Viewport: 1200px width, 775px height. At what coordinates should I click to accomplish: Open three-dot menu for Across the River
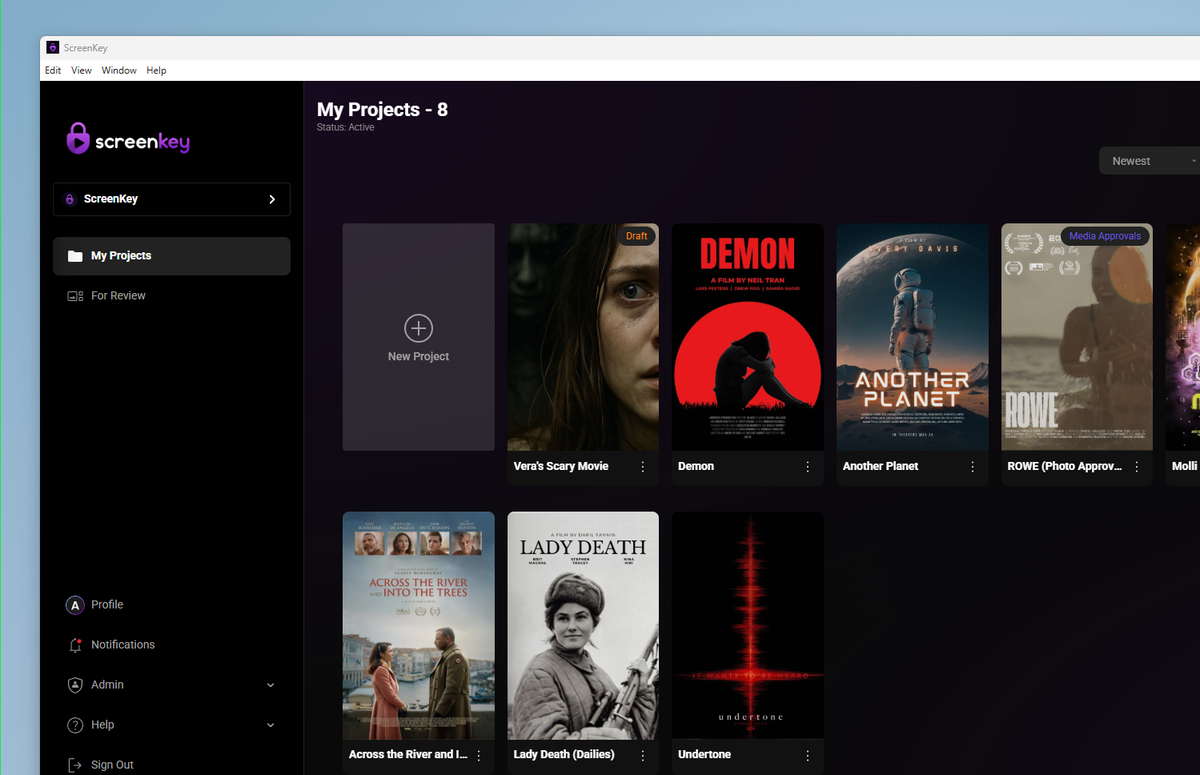479,755
